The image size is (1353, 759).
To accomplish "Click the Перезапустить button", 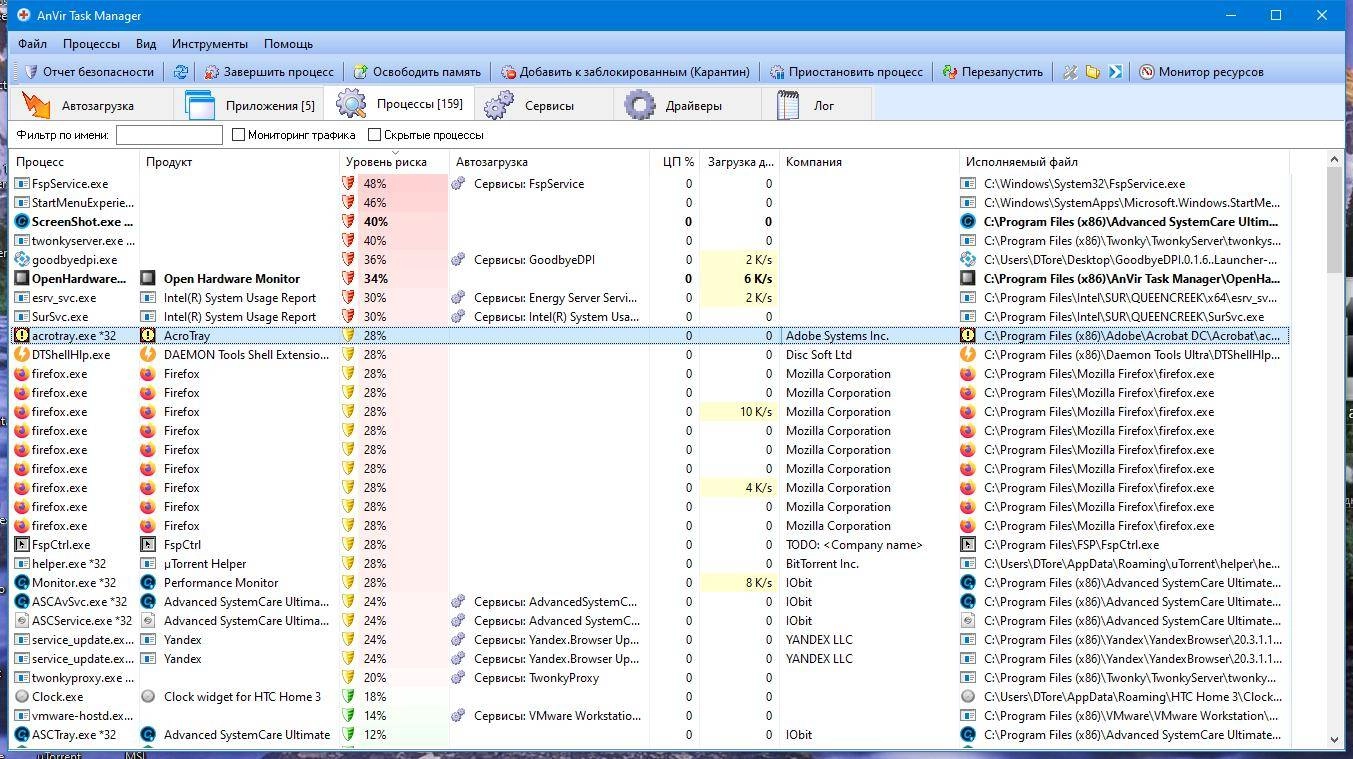I will (992, 72).
